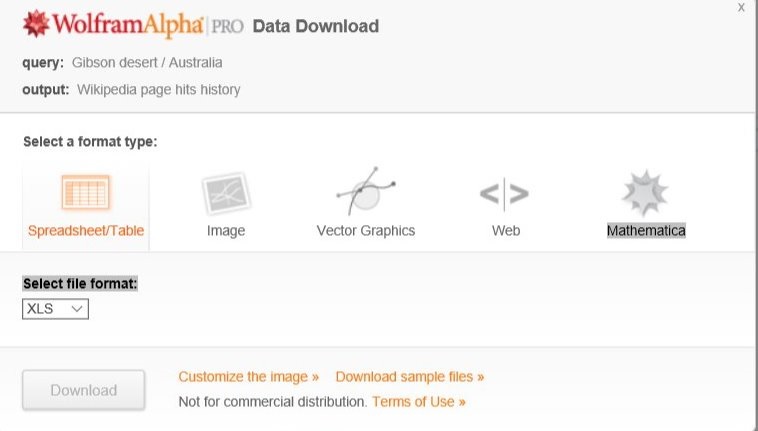Choose the Mathematica spiky star icon

click(x=645, y=192)
